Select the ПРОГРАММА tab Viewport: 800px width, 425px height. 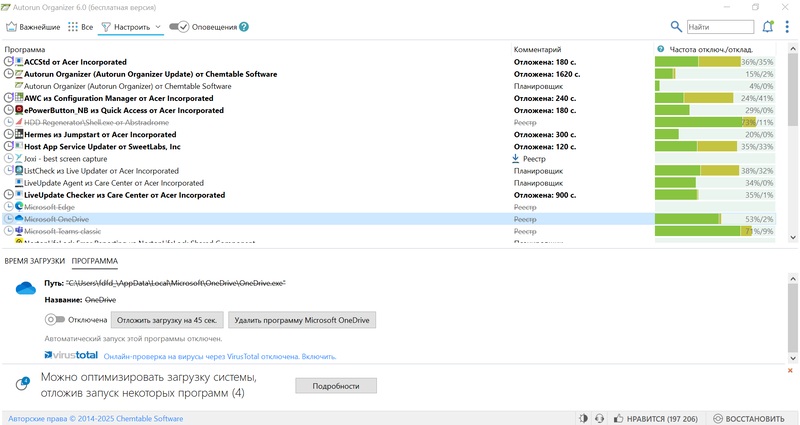(x=94, y=261)
